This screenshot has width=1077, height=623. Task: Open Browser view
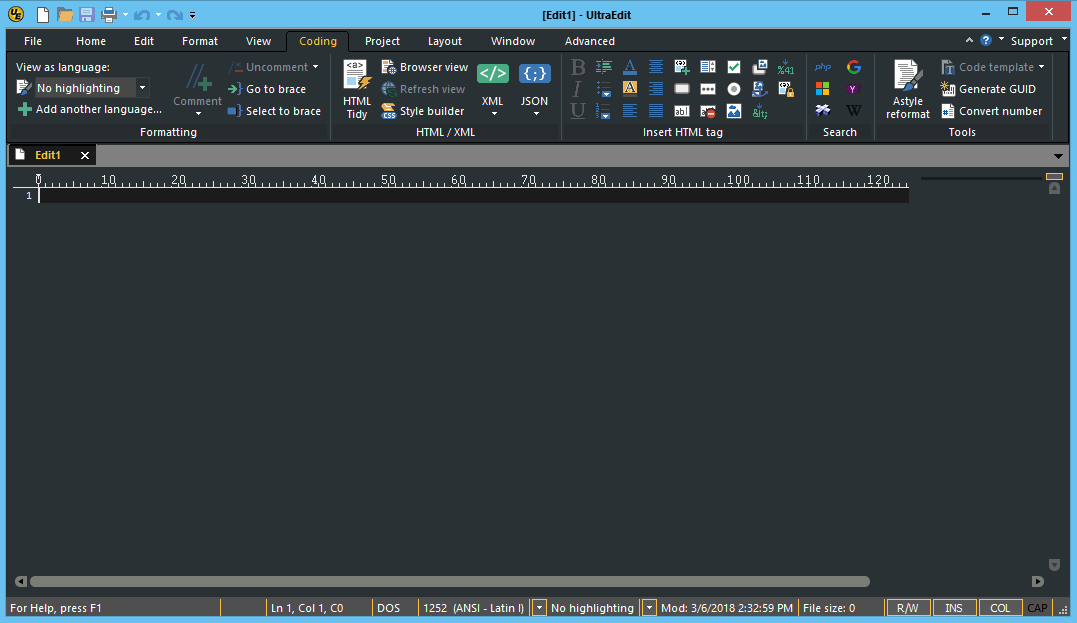(424, 67)
